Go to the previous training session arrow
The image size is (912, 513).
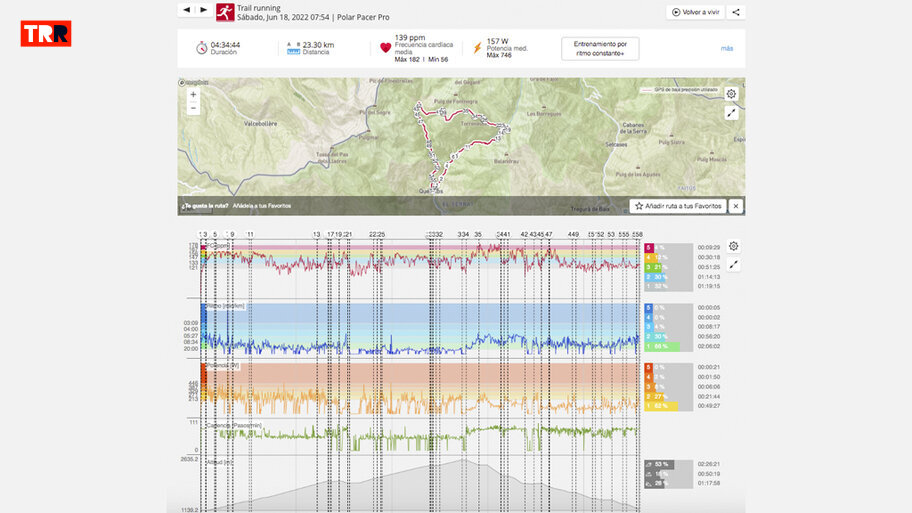coord(187,10)
